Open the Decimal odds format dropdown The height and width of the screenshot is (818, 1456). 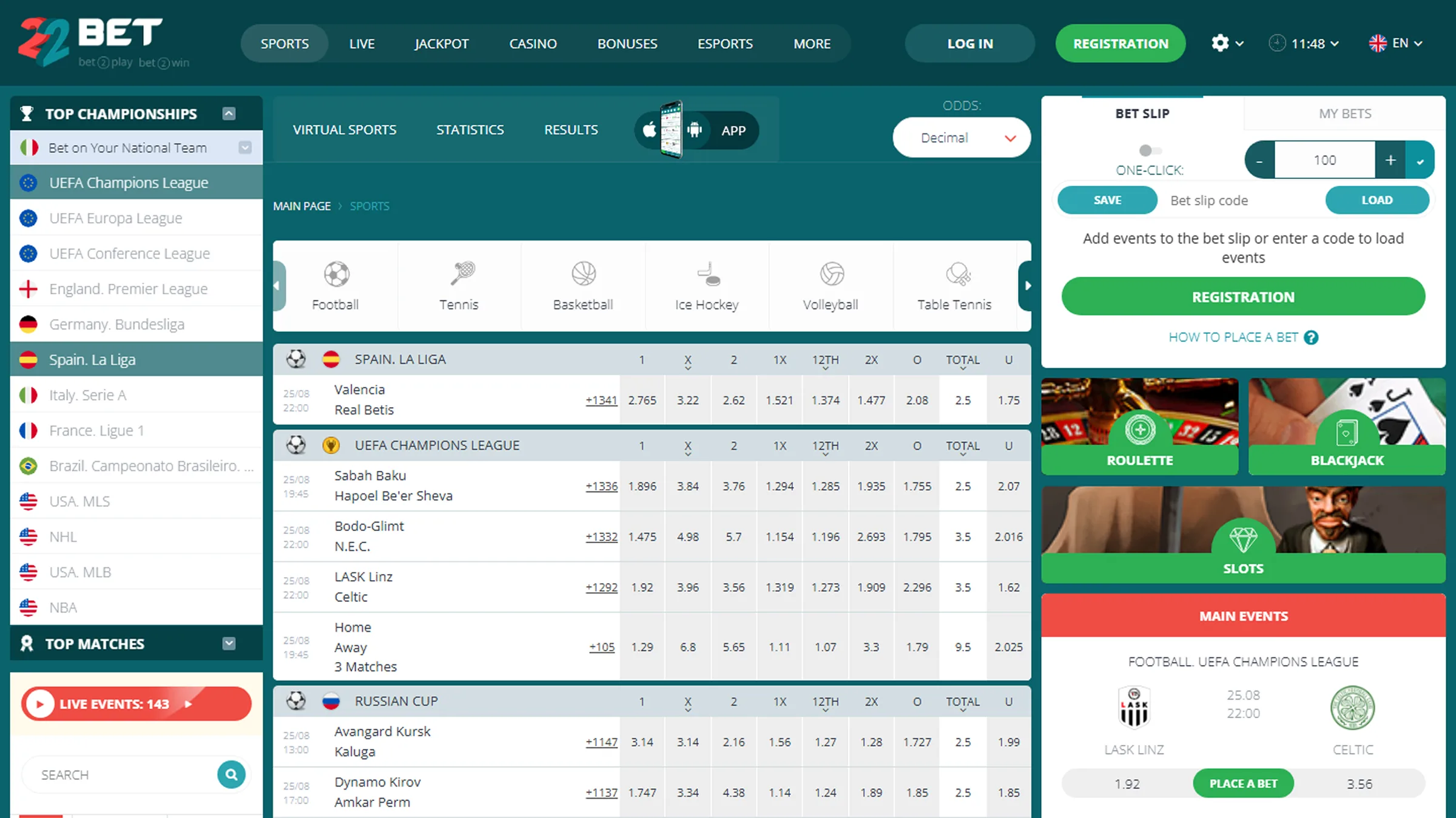tap(962, 138)
